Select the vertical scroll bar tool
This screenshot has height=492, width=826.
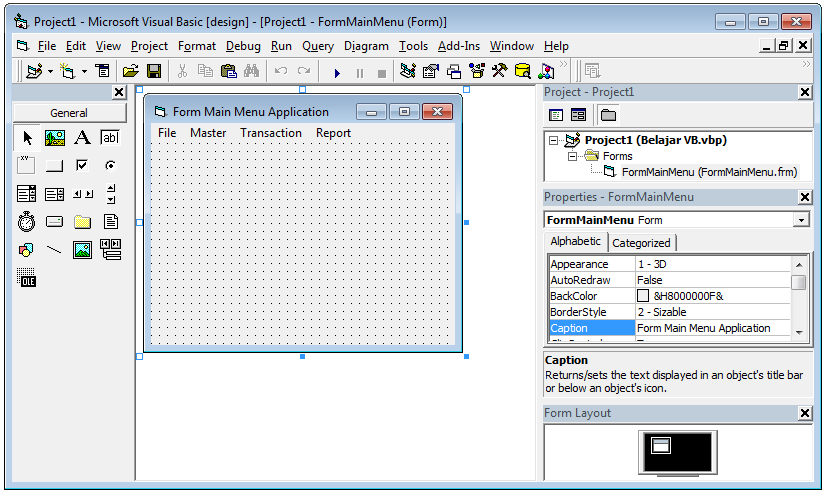(111, 194)
